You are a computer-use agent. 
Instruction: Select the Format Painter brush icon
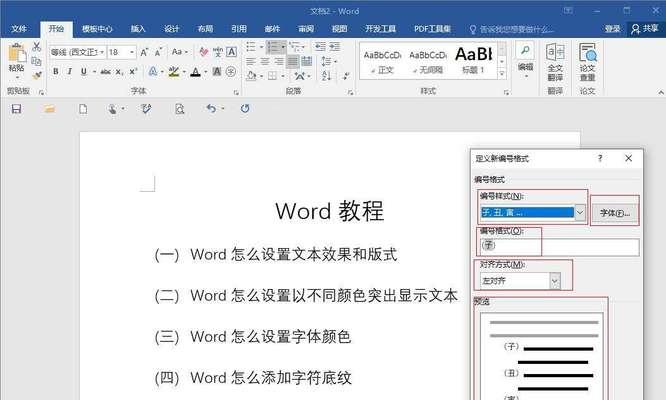point(37,76)
